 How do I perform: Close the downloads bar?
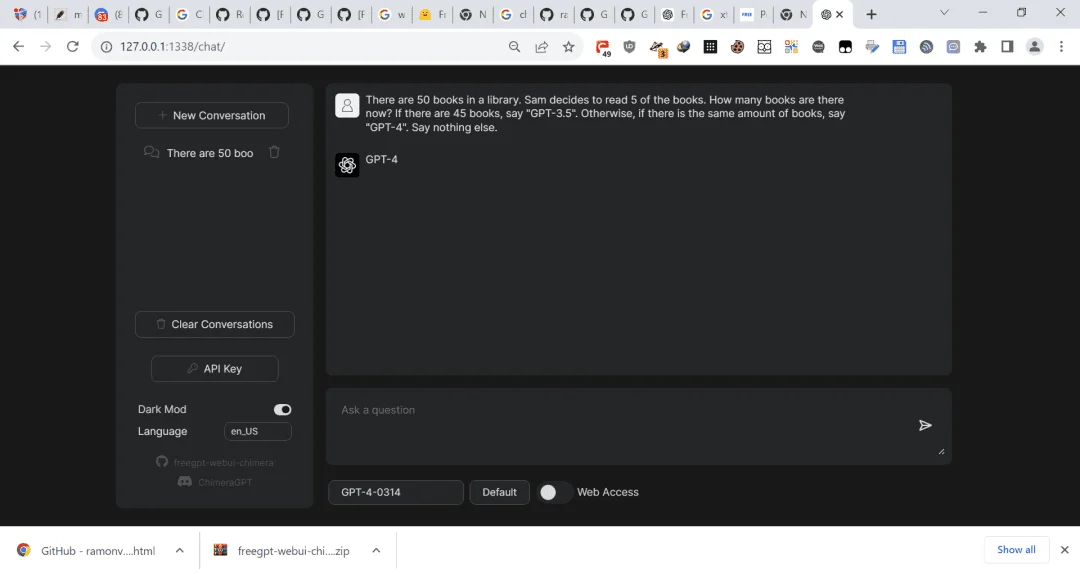(1064, 550)
